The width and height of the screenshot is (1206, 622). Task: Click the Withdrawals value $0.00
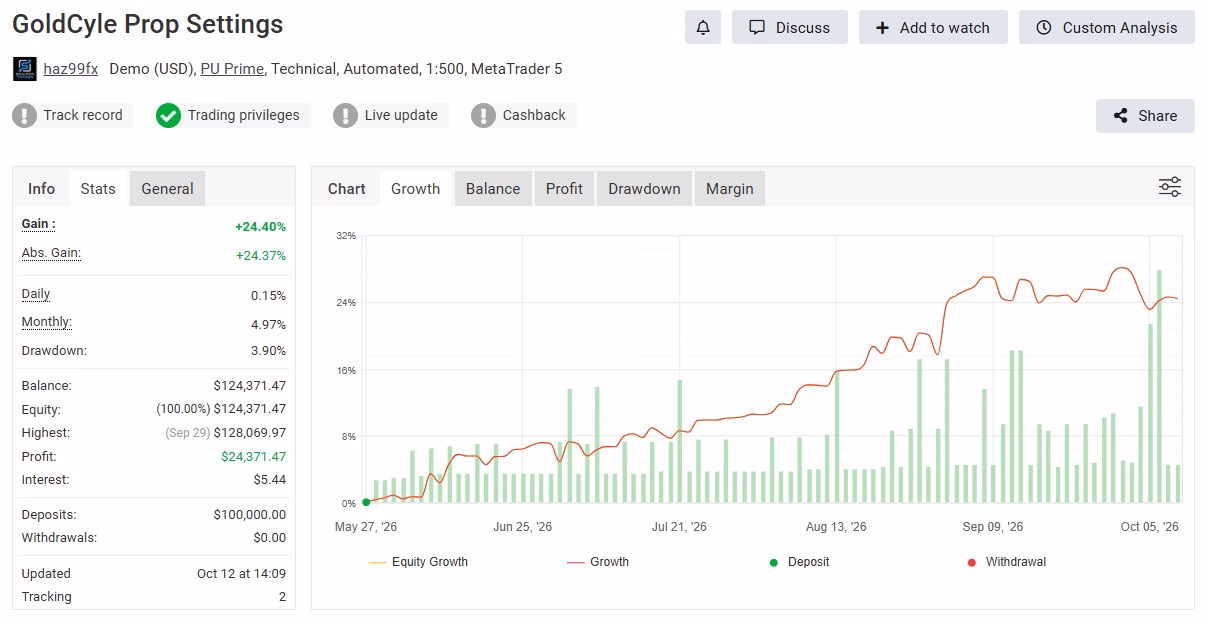tap(270, 538)
